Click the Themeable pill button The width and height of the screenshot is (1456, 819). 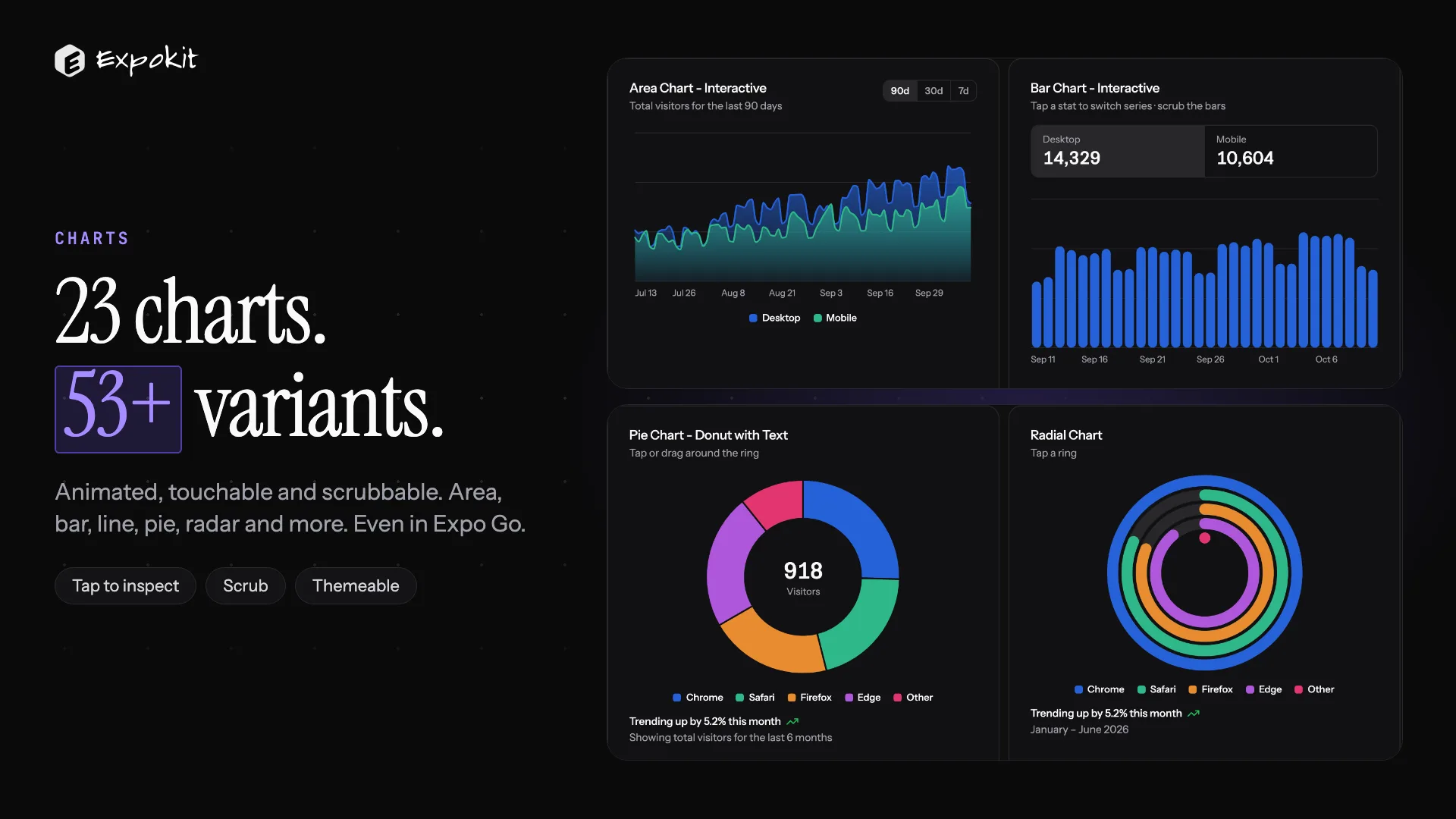356,586
